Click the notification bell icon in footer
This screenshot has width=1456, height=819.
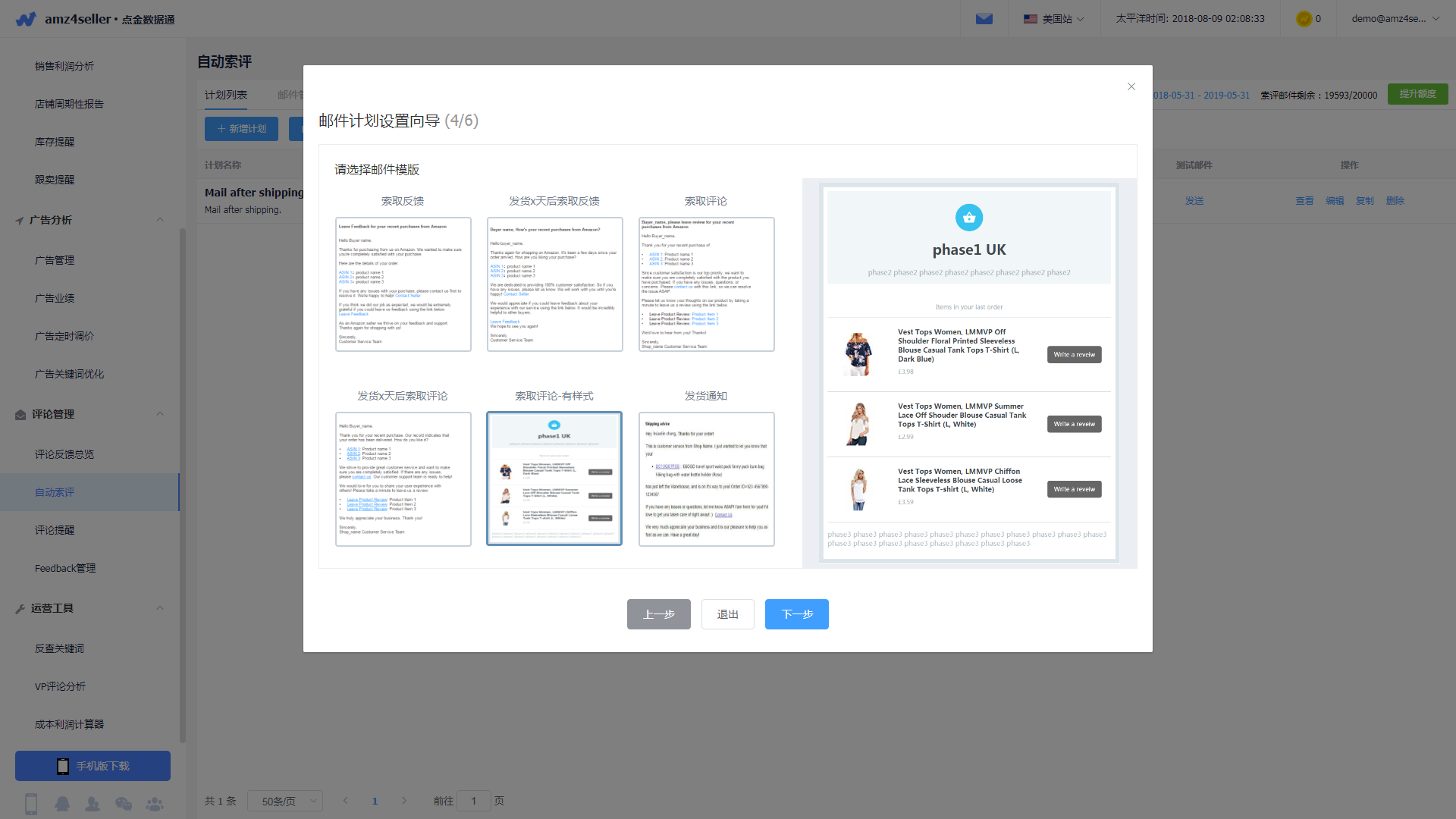(62, 803)
